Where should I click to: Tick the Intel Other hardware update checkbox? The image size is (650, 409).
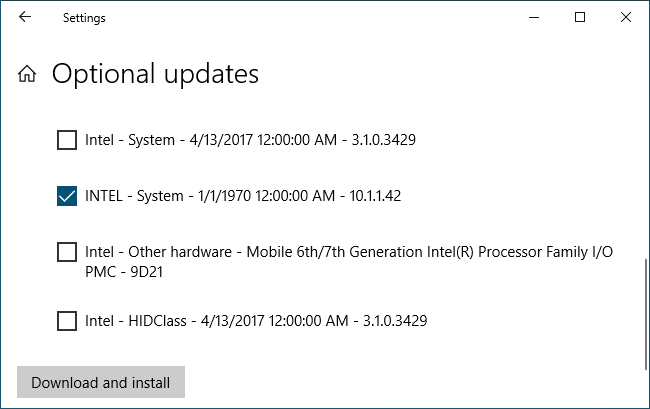click(67, 252)
